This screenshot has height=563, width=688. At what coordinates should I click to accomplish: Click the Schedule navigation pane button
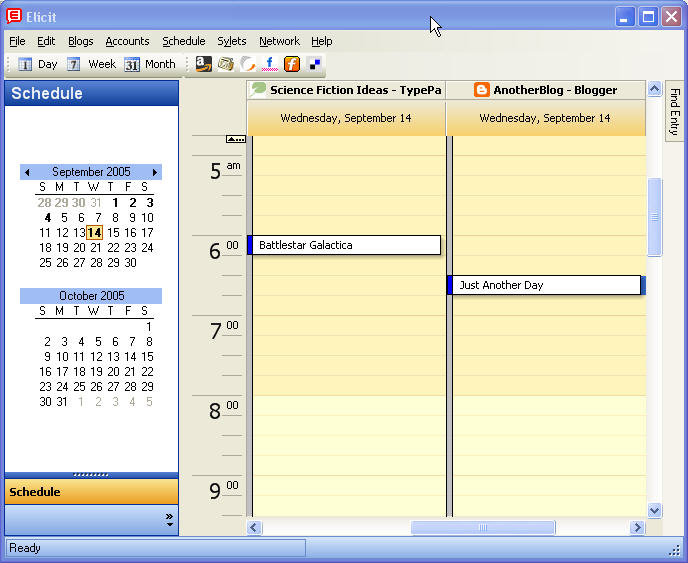(x=91, y=491)
